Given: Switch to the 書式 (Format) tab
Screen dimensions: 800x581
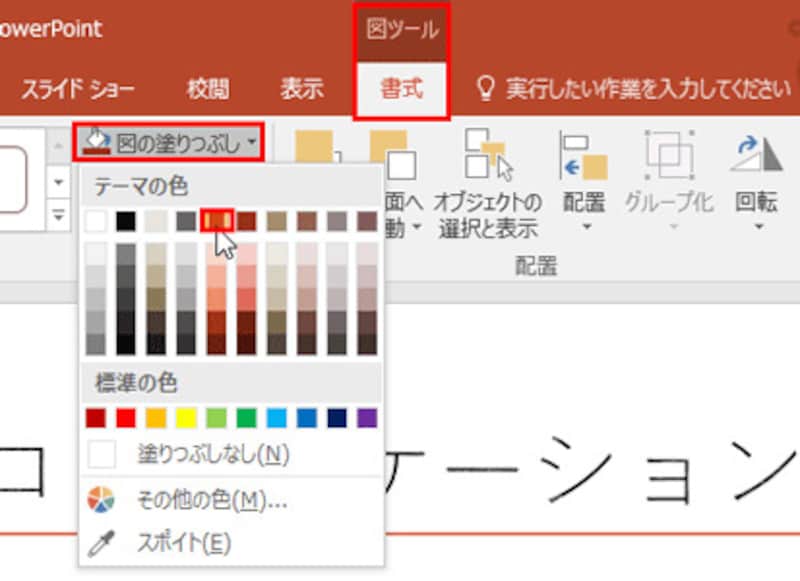Looking at the screenshot, I should click(x=400, y=88).
